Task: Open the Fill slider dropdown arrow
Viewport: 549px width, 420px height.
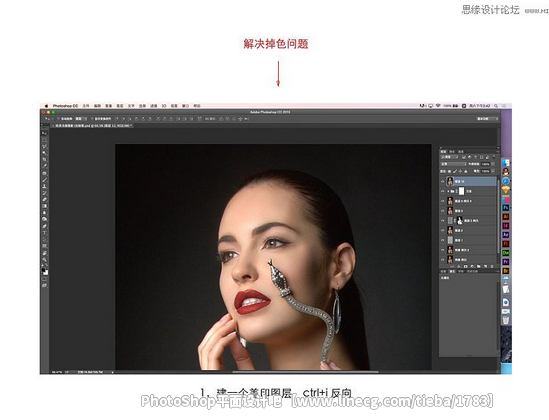Action: pyautogui.click(x=493, y=171)
